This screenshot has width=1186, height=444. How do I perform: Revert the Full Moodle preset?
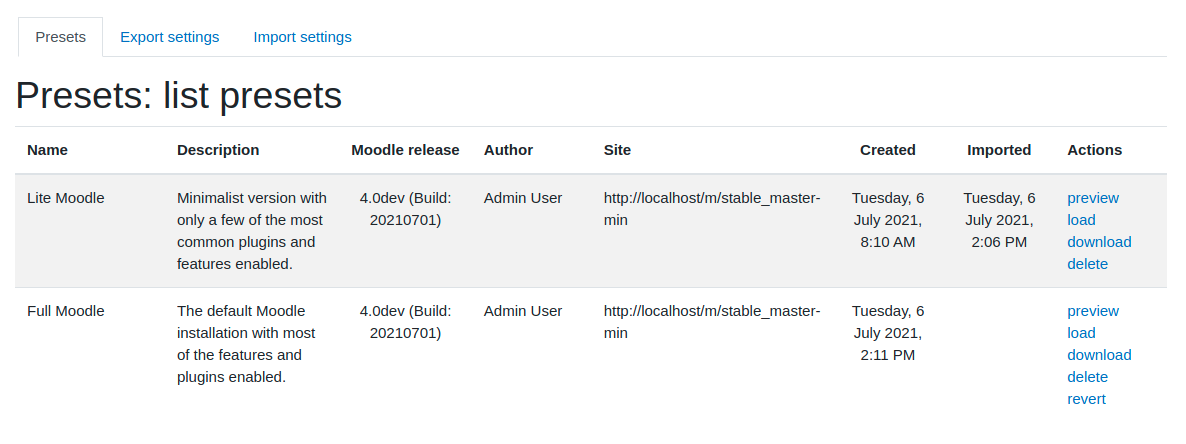1086,399
